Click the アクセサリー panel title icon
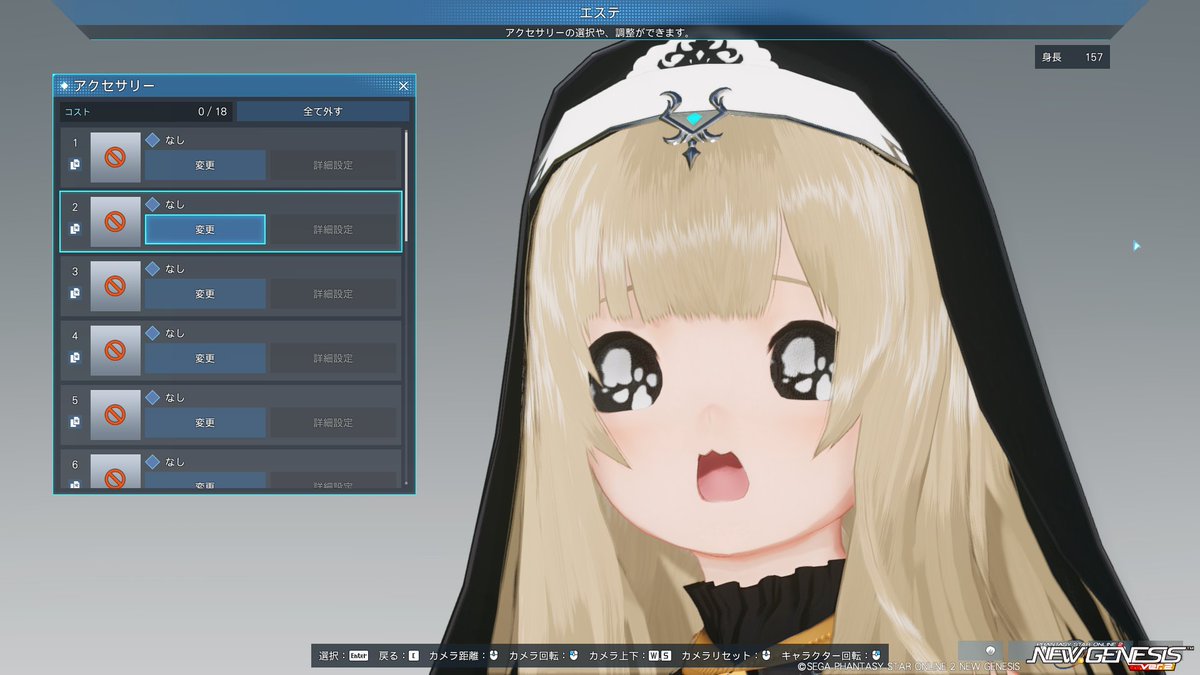Screen dimensions: 1200x675 click(x=65, y=86)
